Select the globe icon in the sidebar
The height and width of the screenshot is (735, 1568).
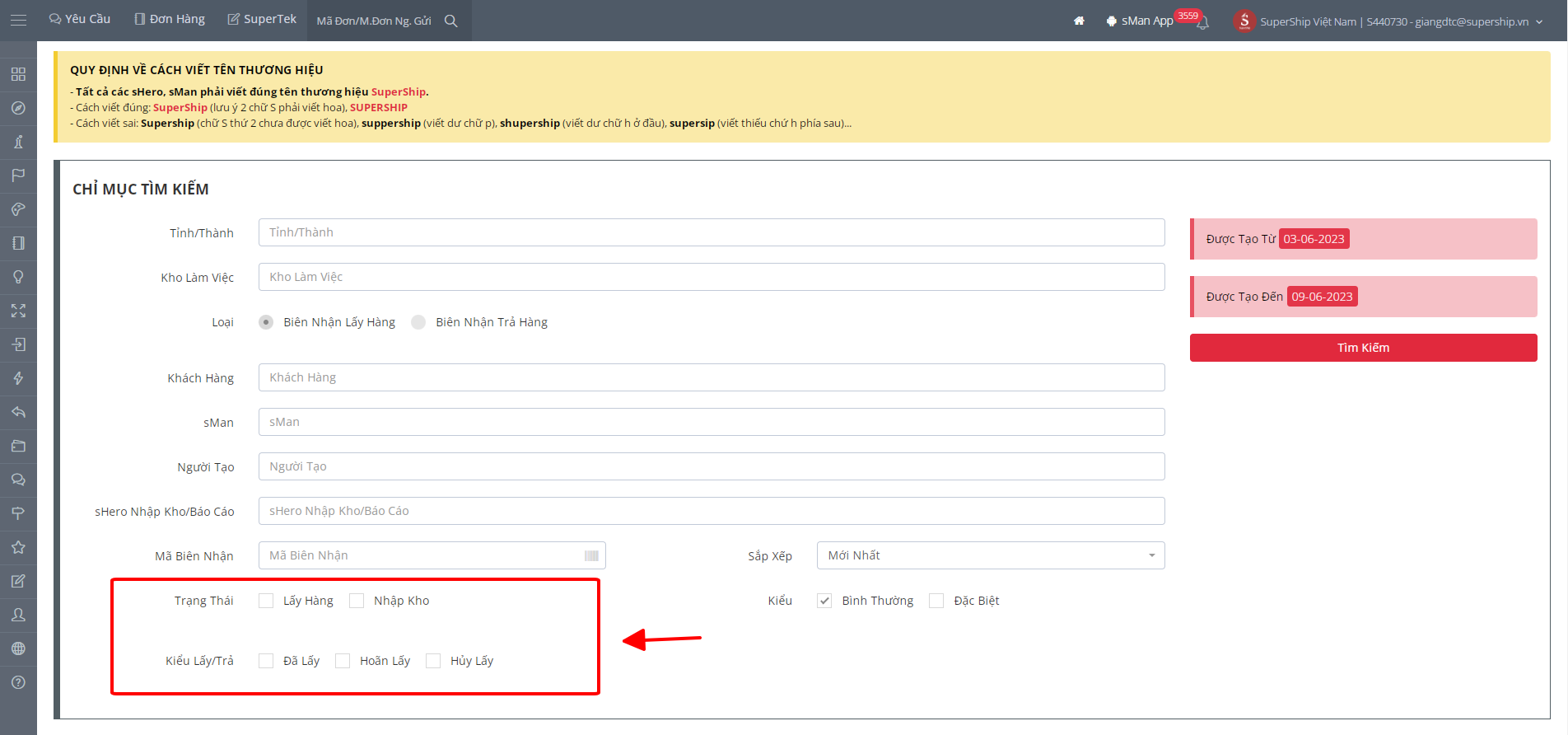coord(18,648)
